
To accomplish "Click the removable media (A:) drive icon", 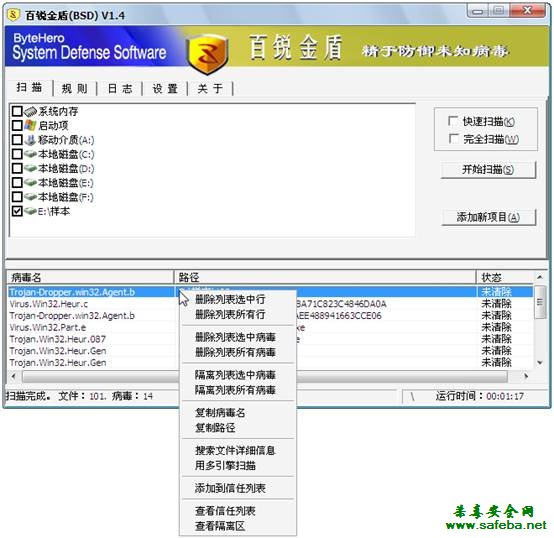I will pyautogui.click(x=30, y=140).
